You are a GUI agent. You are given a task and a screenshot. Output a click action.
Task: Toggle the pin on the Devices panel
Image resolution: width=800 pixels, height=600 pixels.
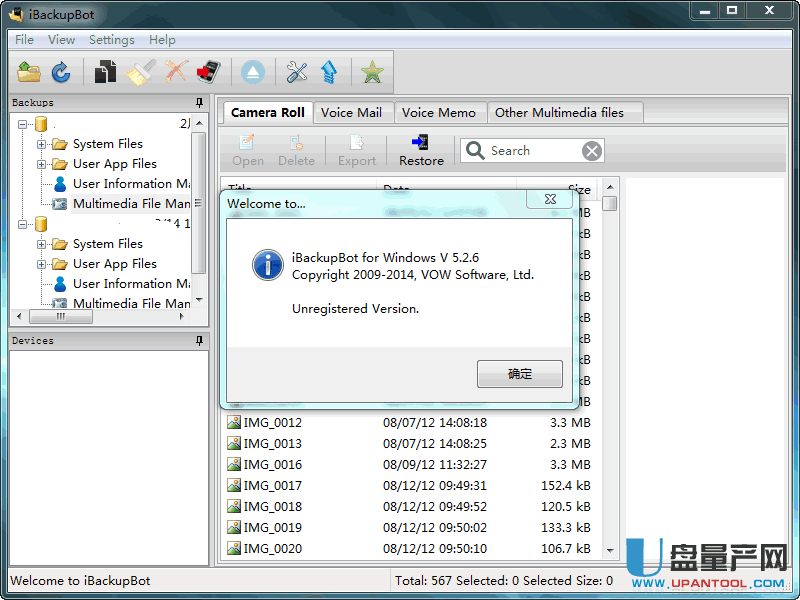[200, 341]
